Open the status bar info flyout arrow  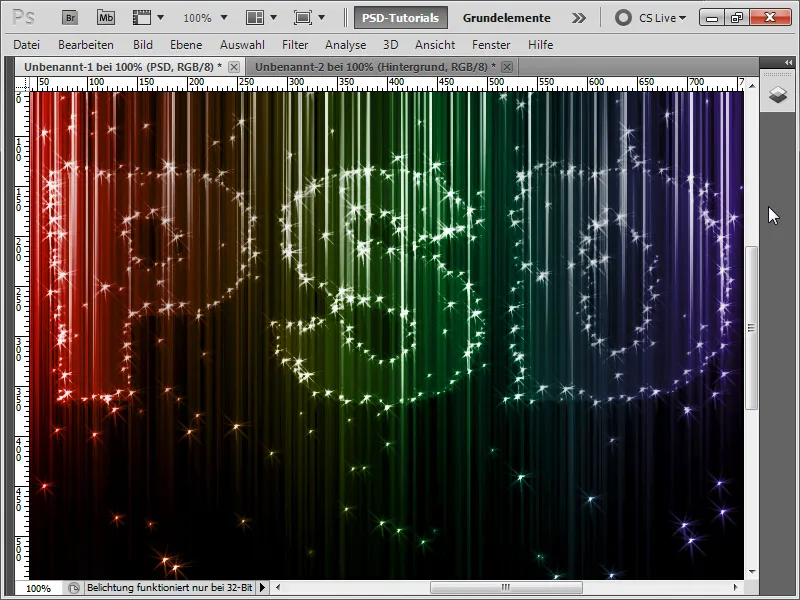[x=262, y=588]
